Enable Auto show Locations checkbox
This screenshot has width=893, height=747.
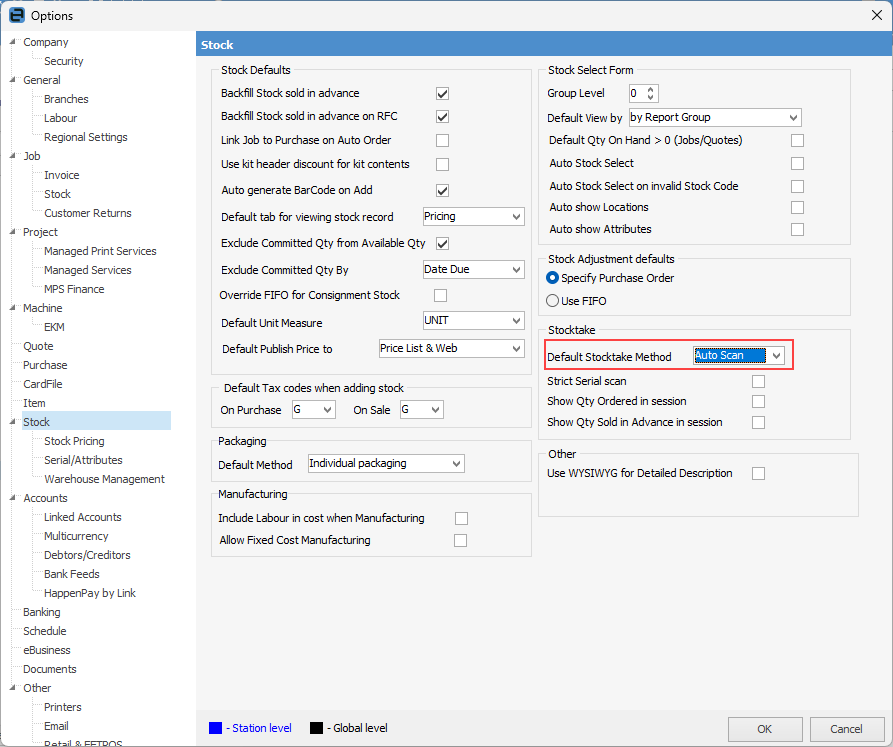click(x=797, y=207)
